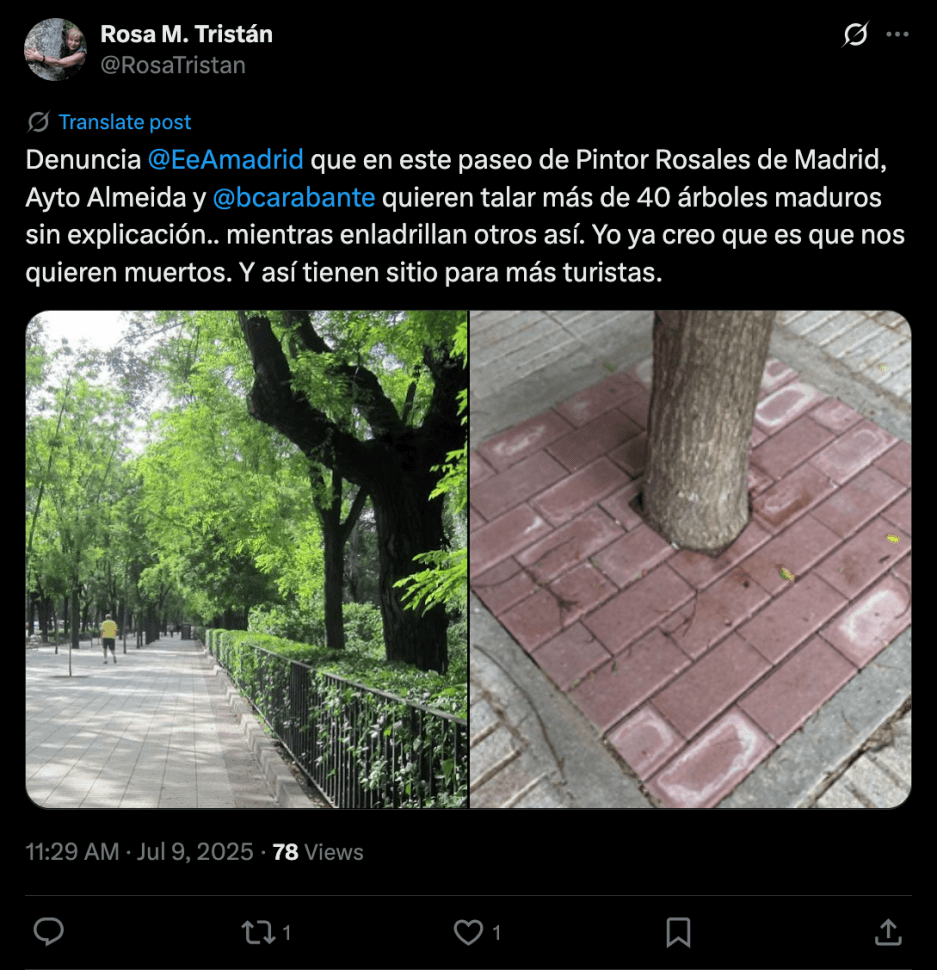Like the post with heart icon

(x=468, y=932)
